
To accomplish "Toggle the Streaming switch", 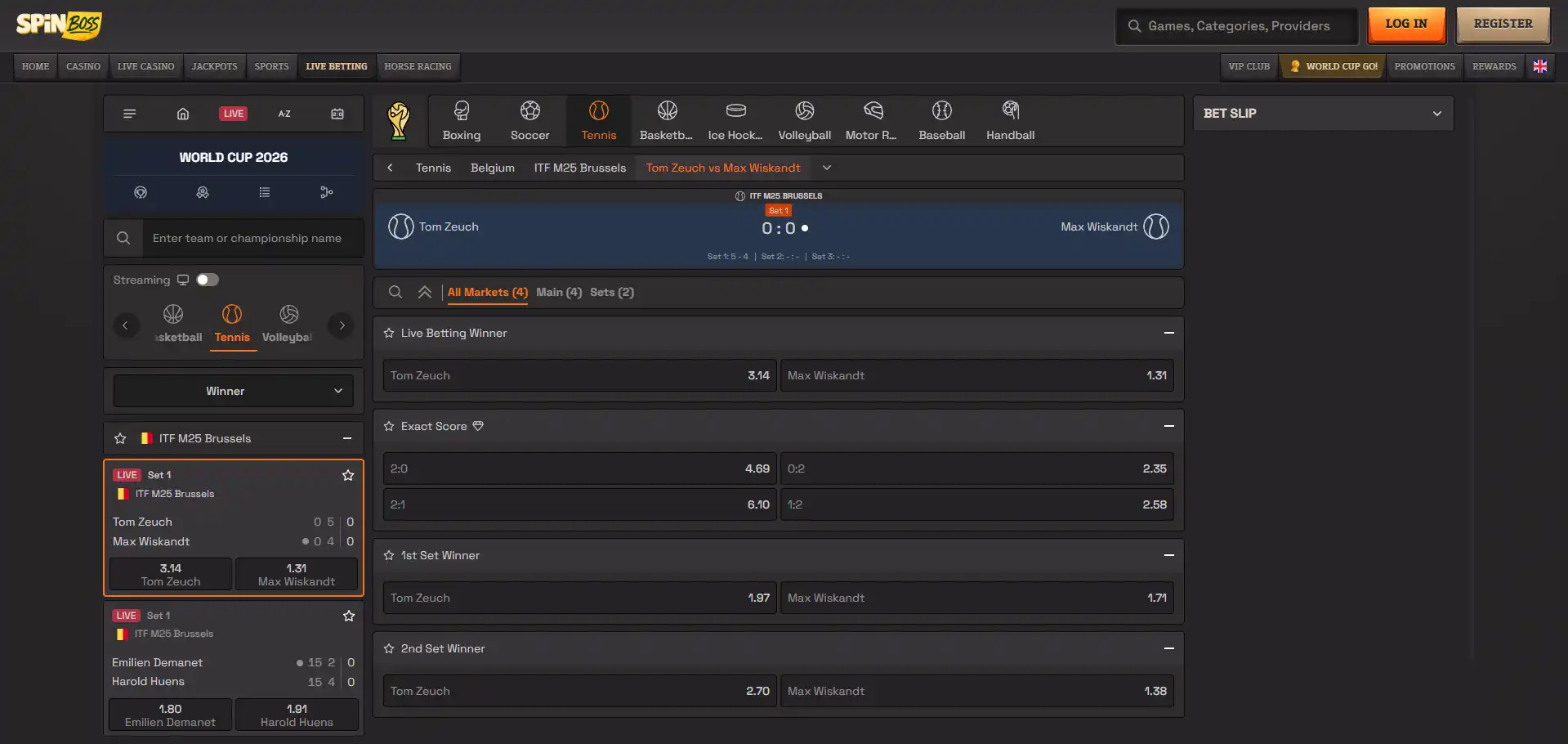I will (x=208, y=280).
